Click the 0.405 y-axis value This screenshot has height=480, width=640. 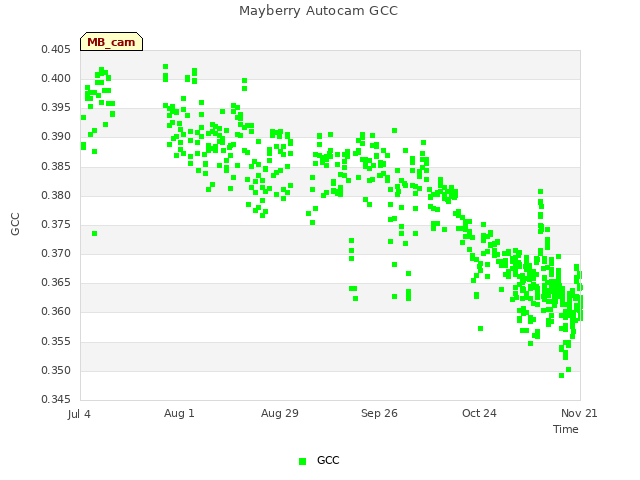56,49
